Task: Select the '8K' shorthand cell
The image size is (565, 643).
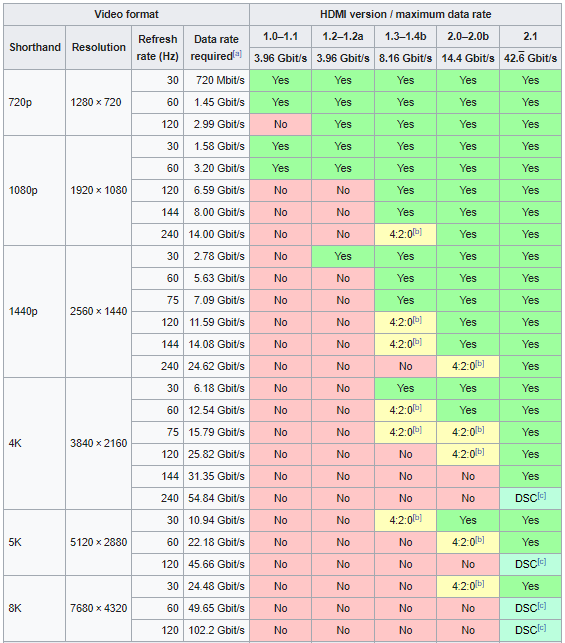Action: 35,608
